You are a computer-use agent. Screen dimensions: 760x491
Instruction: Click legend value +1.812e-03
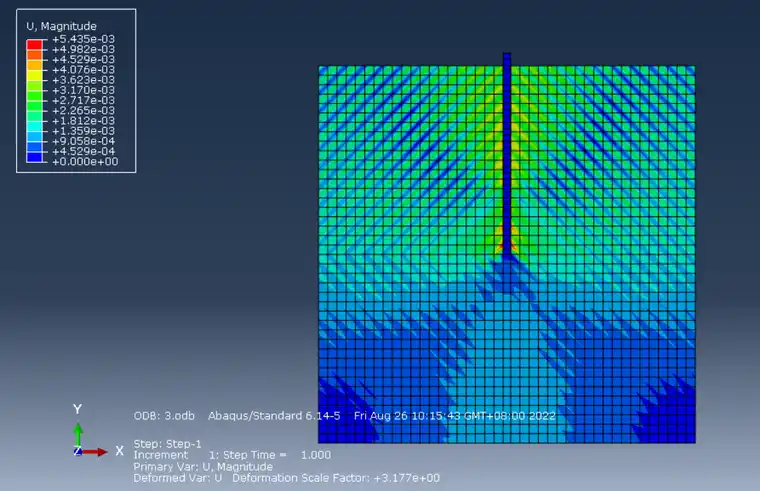[x=83, y=121]
